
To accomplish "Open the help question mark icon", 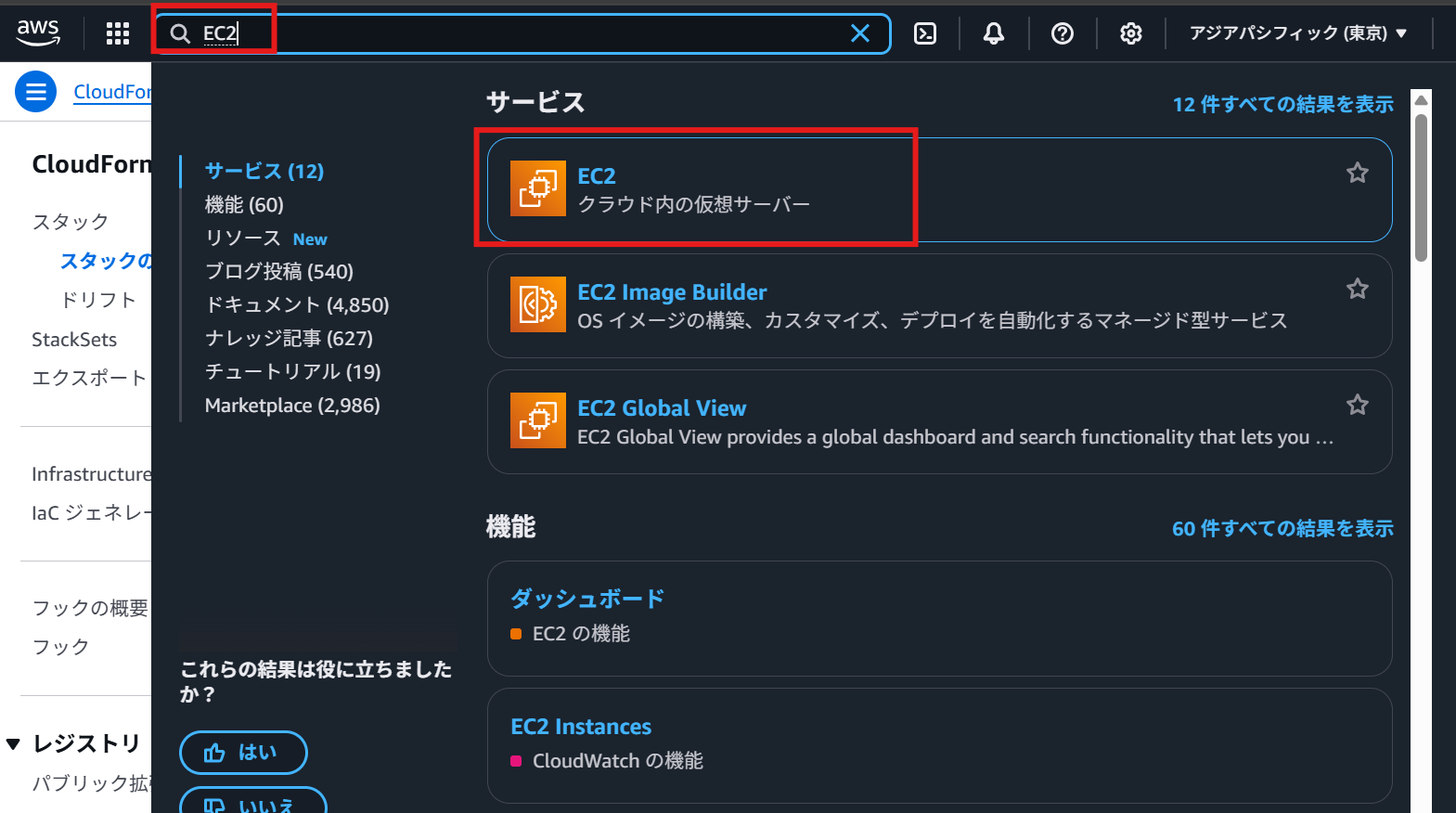I will pos(1063,33).
